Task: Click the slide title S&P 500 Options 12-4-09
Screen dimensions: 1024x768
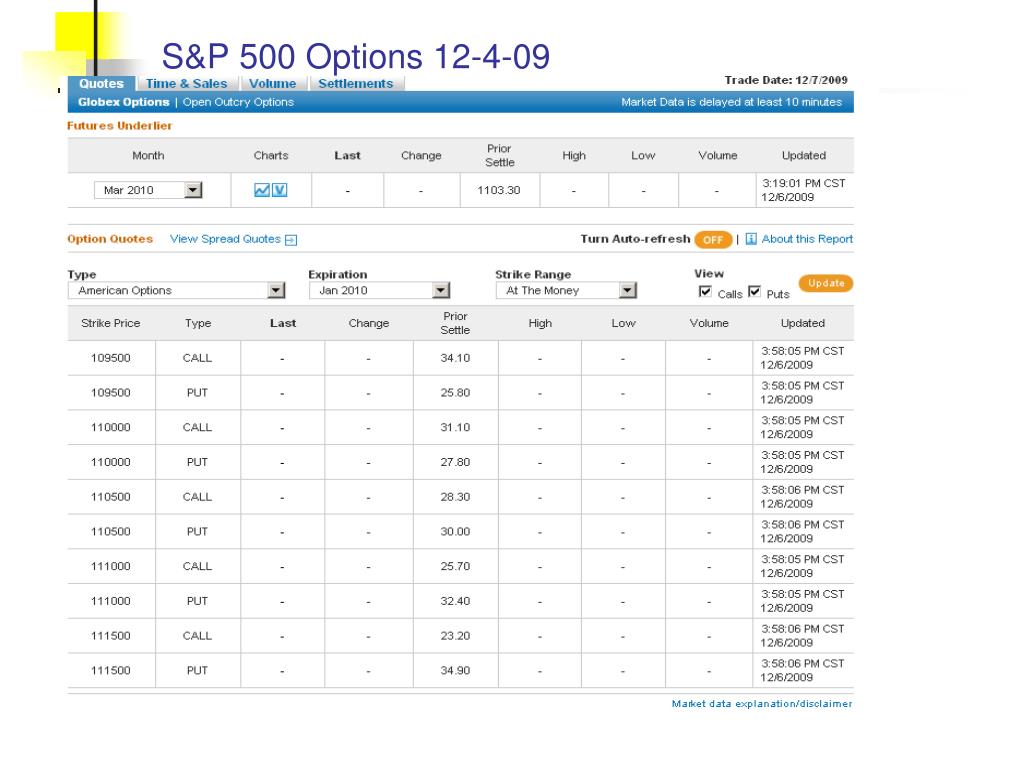Action: pos(356,56)
